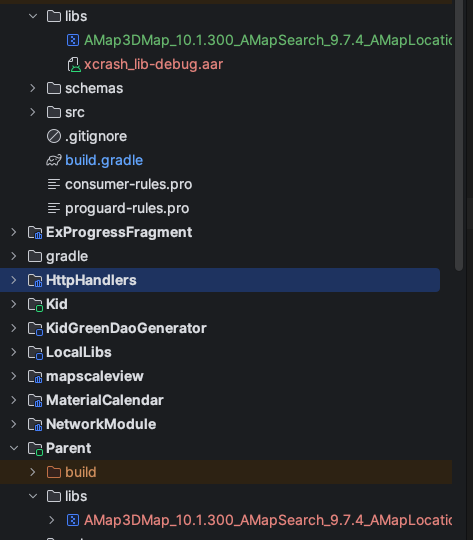Click the KidGreenDaoGenerator module icon
The height and width of the screenshot is (540, 473).
pos(35,329)
